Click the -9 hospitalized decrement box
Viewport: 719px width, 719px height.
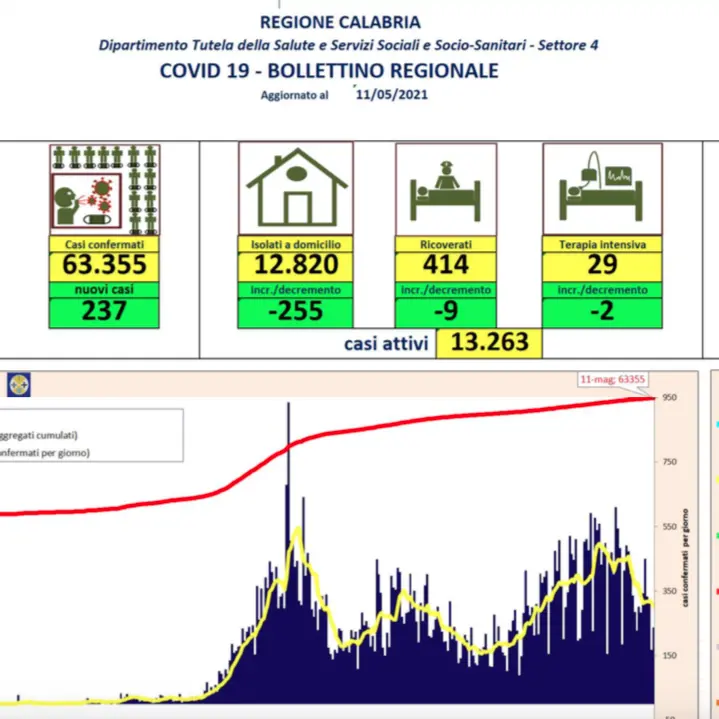(444, 311)
